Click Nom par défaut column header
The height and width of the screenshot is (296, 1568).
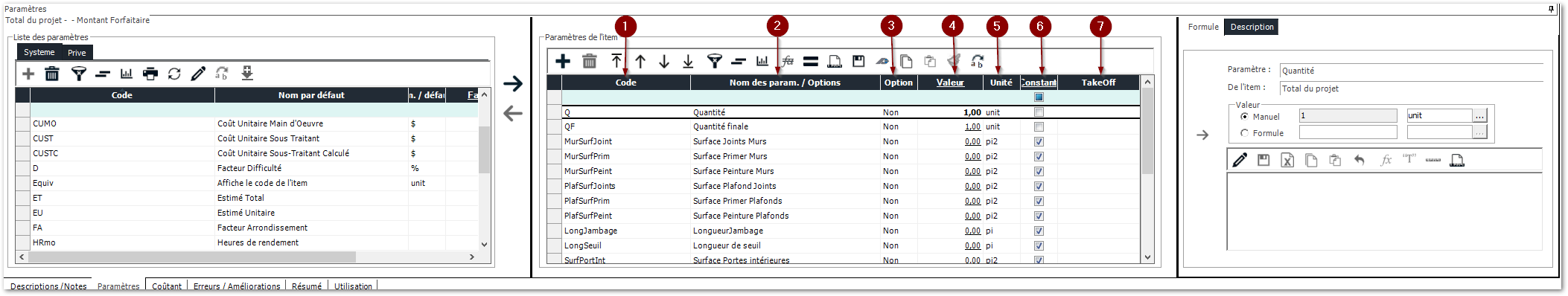(311, 95)
